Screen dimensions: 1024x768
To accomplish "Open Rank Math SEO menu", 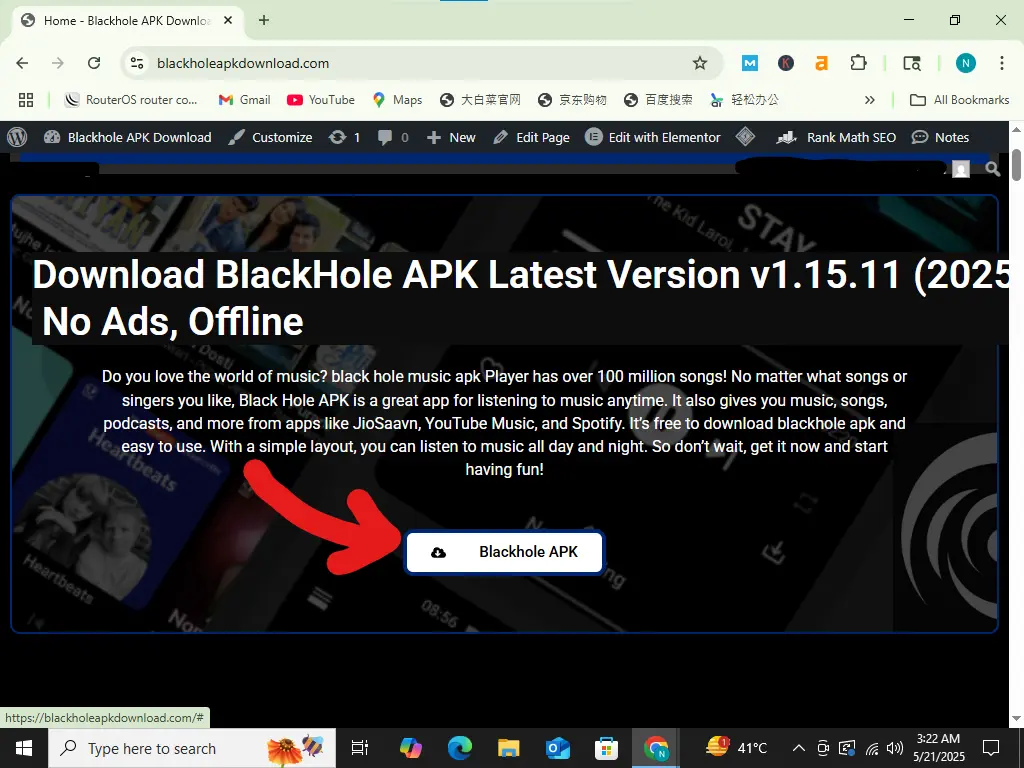I will tap(836, 137).
